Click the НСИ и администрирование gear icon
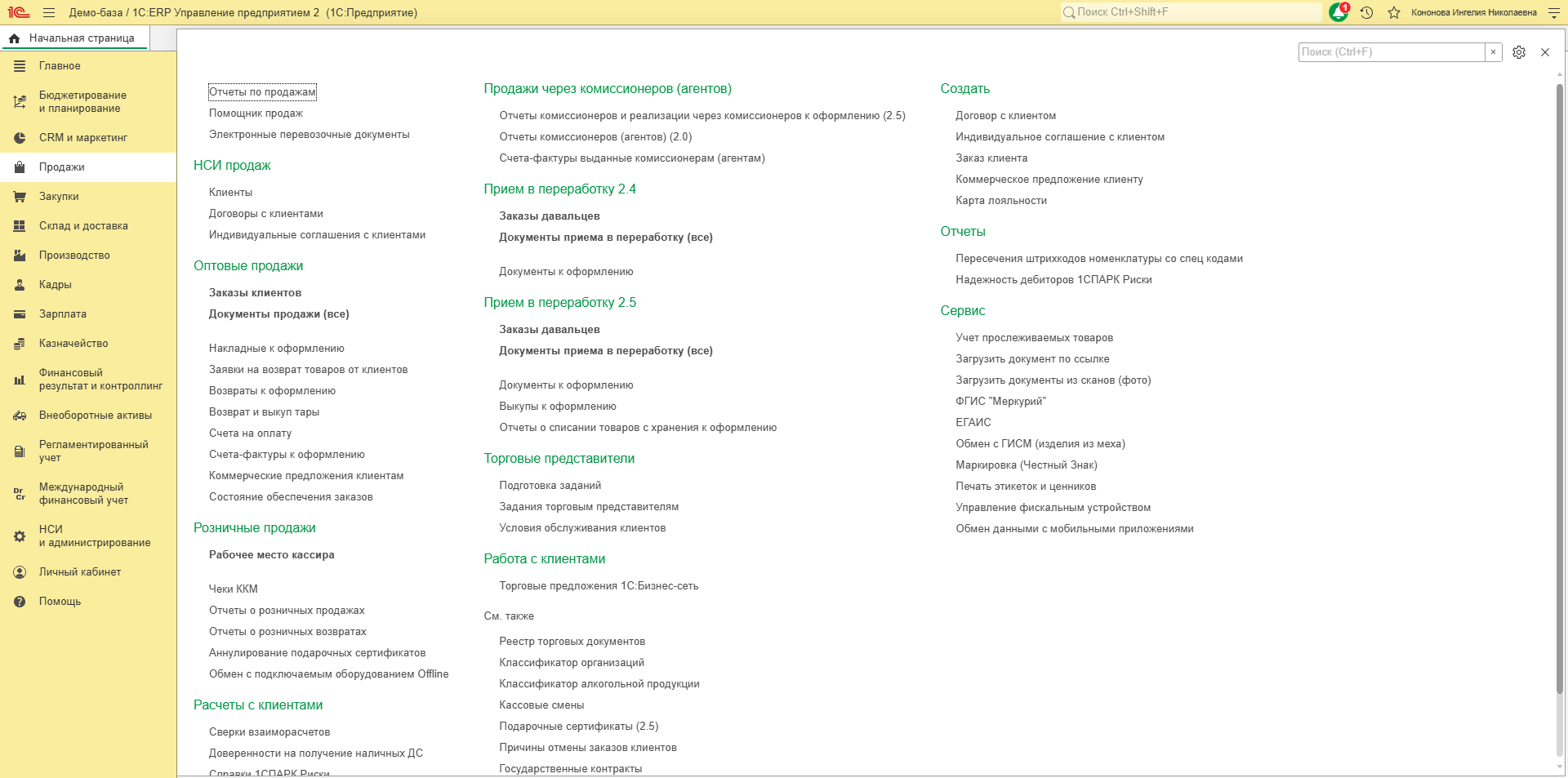The width and height of the screenshot is (1568, 778). (20, 536)
